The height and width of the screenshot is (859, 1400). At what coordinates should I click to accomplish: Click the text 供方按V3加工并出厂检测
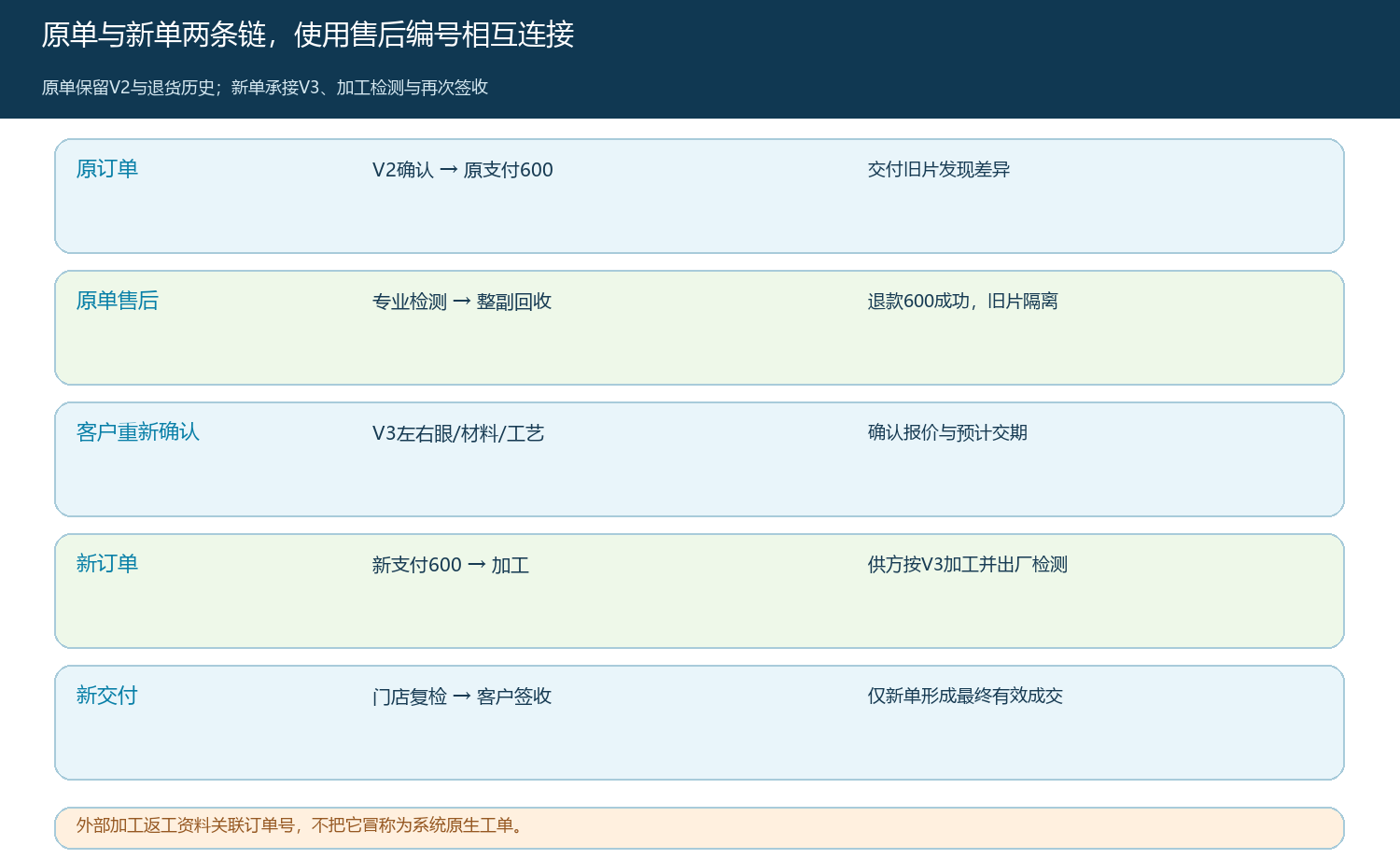click(968, 564)
